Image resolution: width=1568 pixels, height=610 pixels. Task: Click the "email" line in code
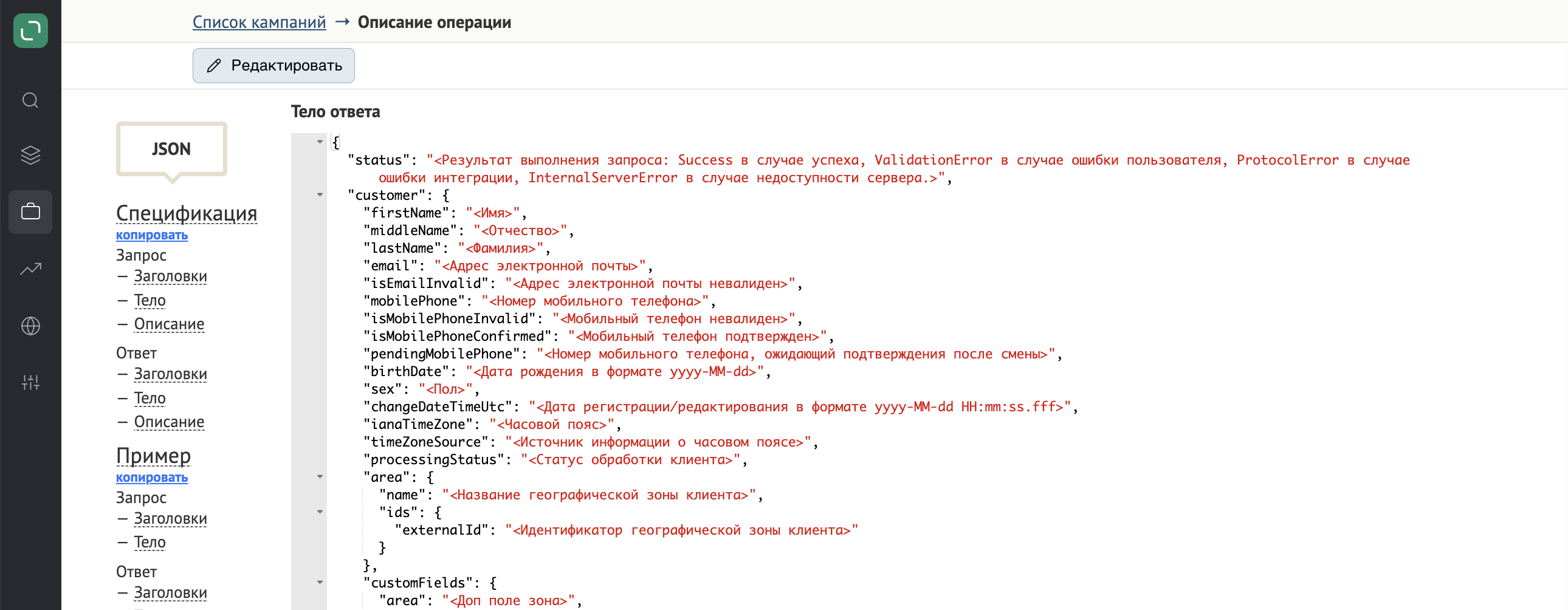point(507,266)
